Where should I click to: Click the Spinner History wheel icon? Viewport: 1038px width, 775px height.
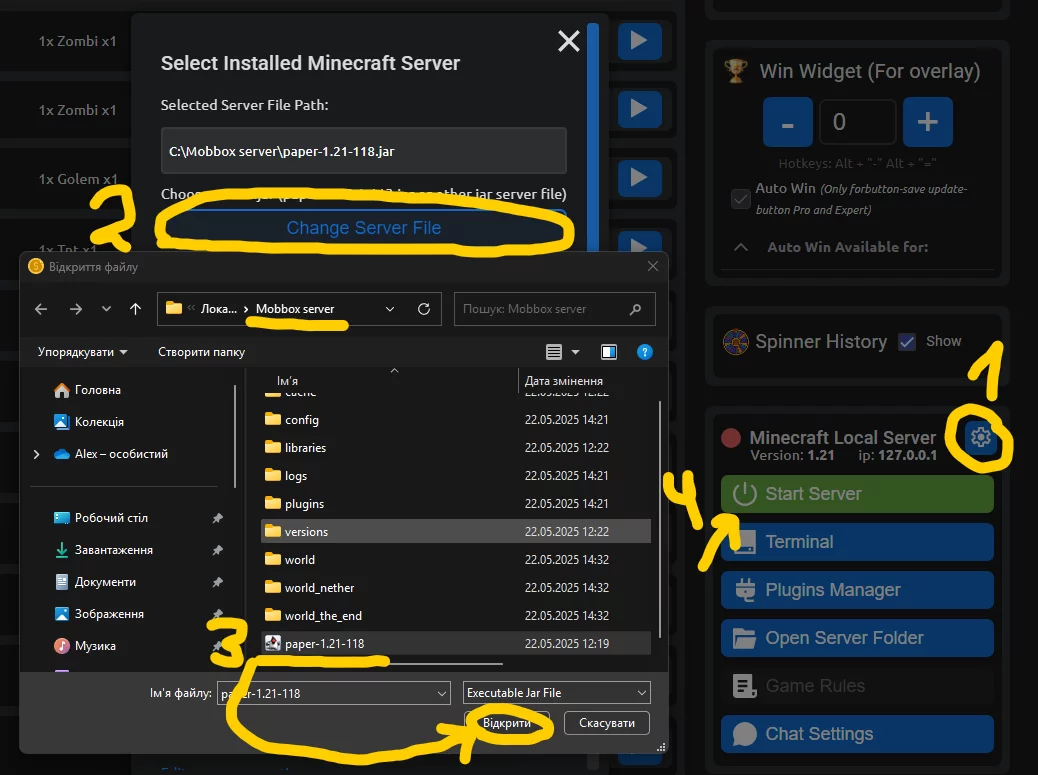point(735,342)
